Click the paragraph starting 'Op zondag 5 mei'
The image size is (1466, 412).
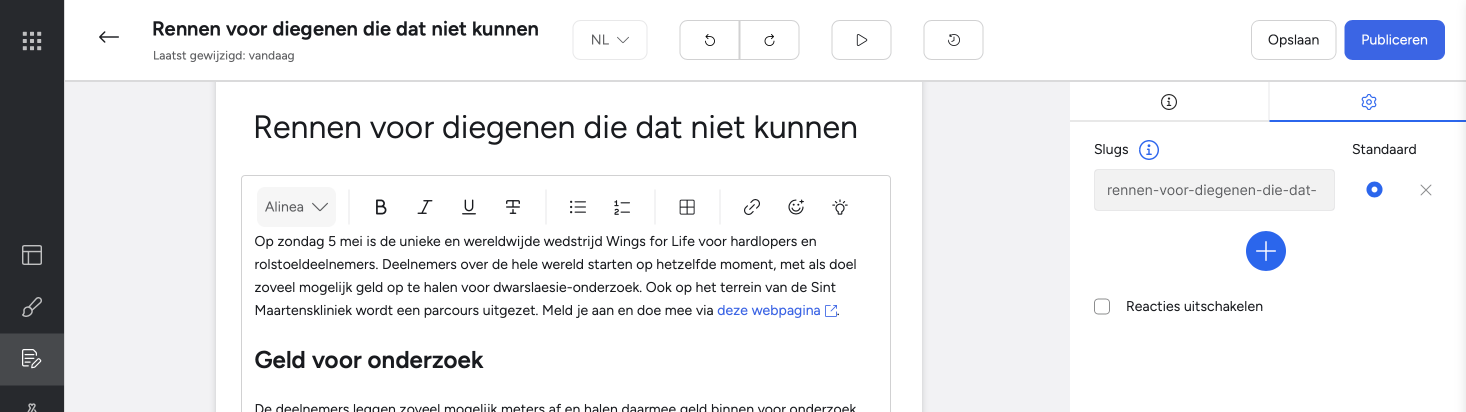pos(555,276)
